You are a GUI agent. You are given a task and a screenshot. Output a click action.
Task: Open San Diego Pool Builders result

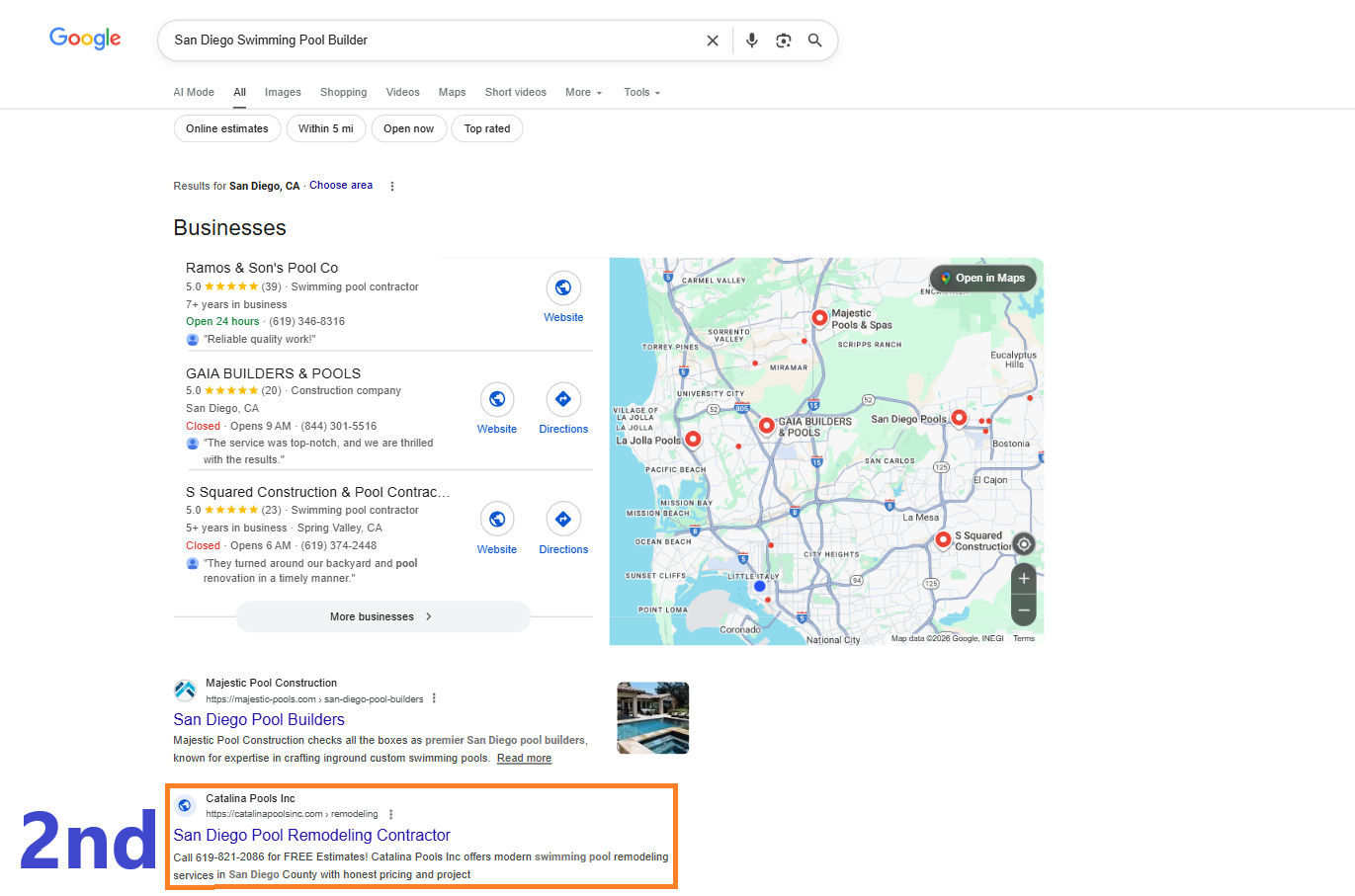[x=259, y=719]
